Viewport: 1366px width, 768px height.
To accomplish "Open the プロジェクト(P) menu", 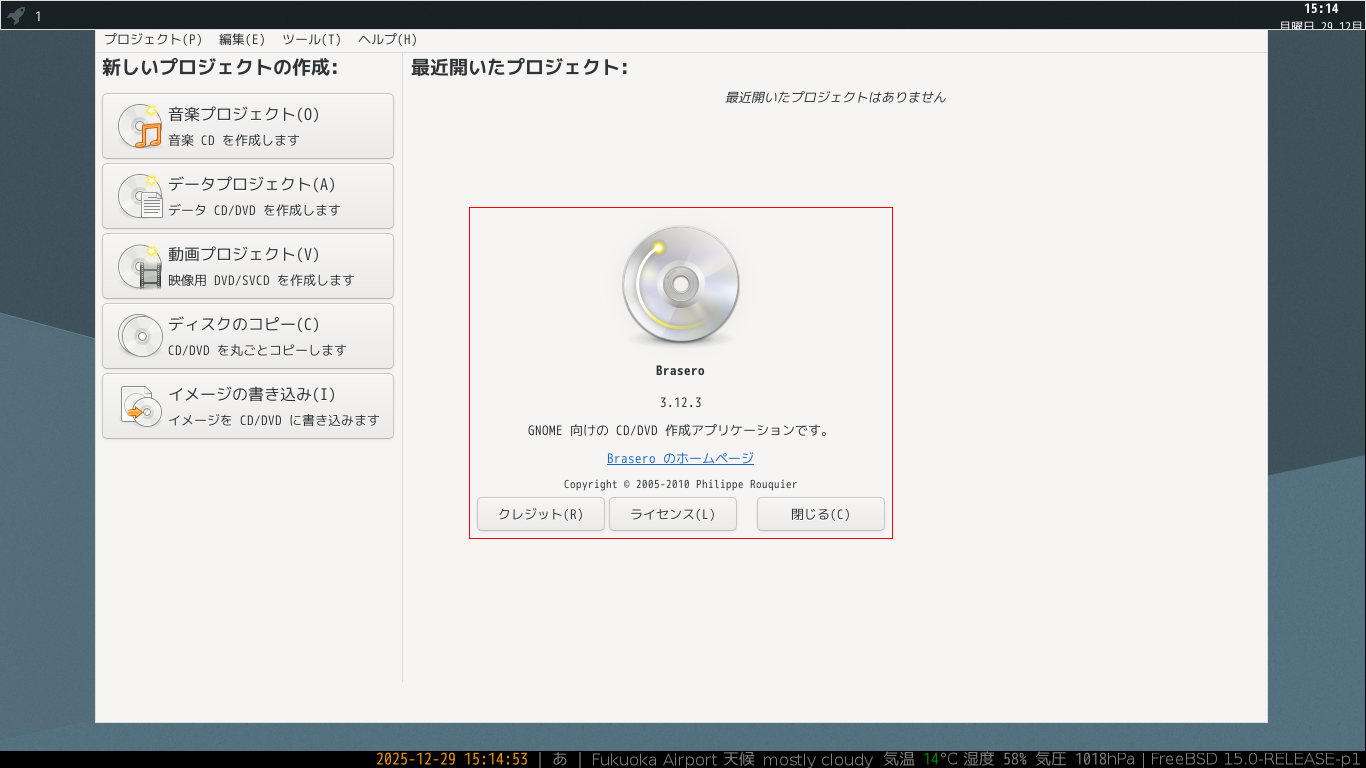I will coord(153,40).
